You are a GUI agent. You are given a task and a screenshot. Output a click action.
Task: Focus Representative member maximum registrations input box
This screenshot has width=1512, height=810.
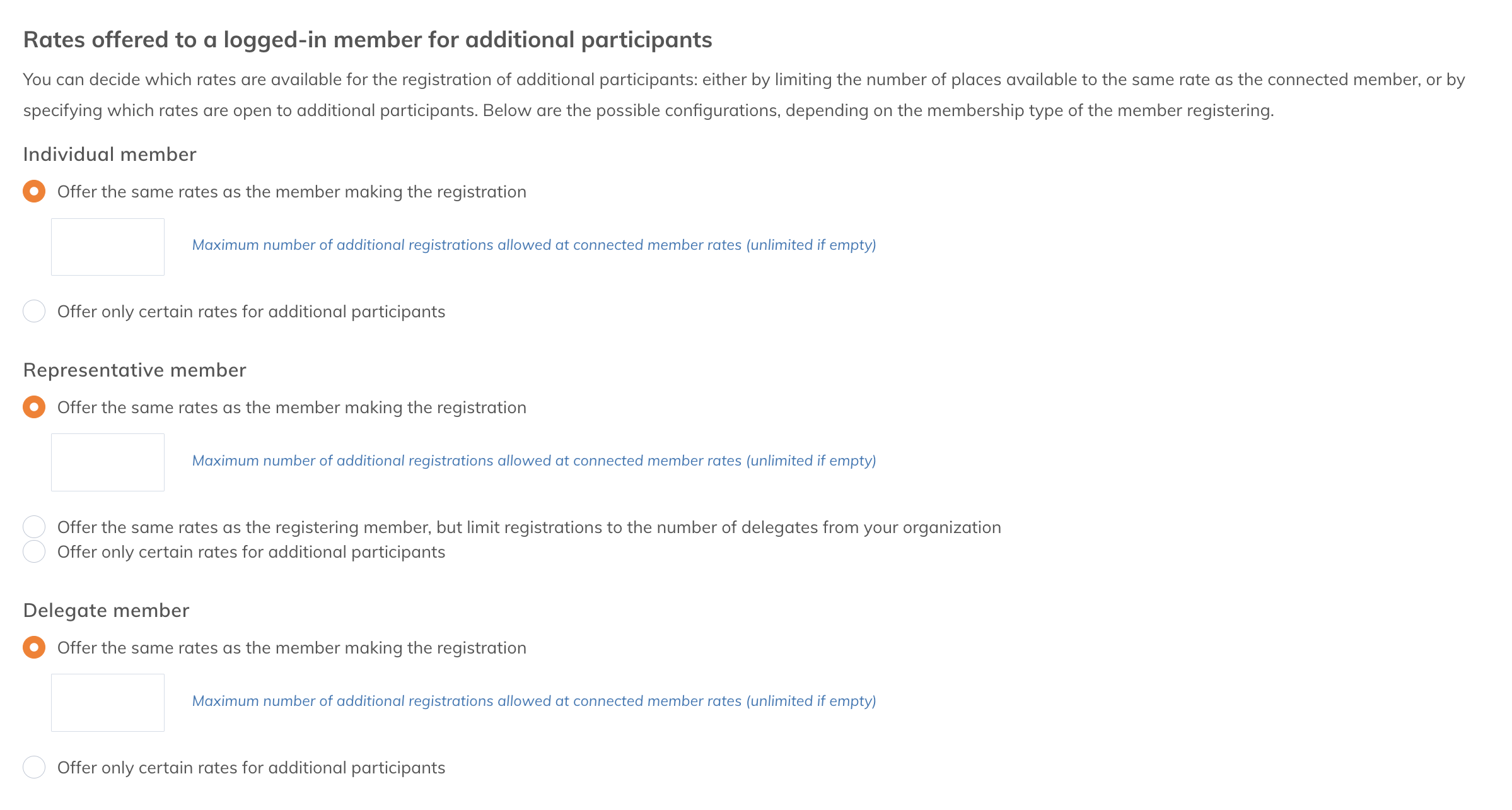108,462
